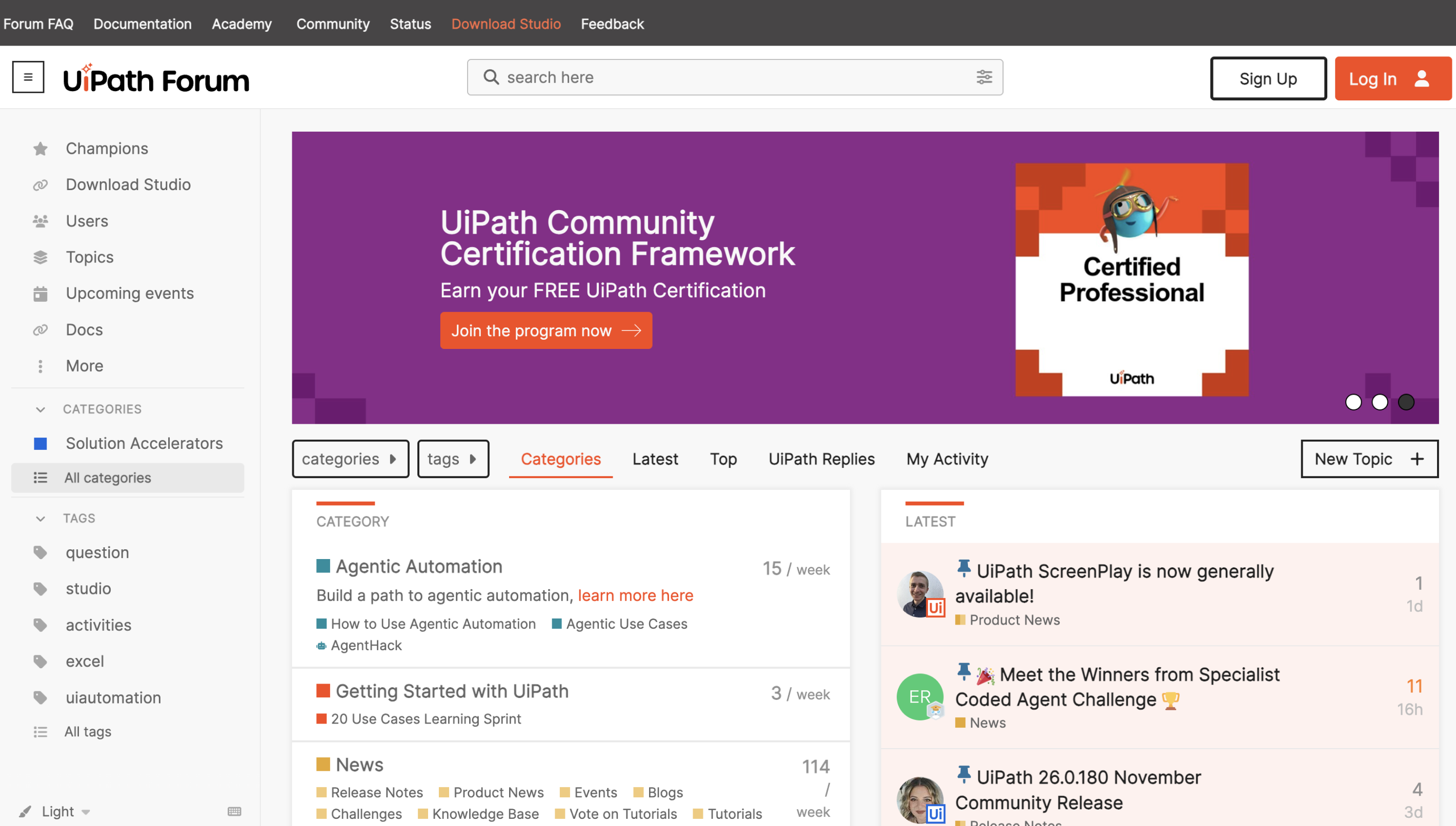Image resolution: width=1456 pixels, height=826 pixels.
Task: Select the third carousel dot on the banner
Action: click(1405, 402)
